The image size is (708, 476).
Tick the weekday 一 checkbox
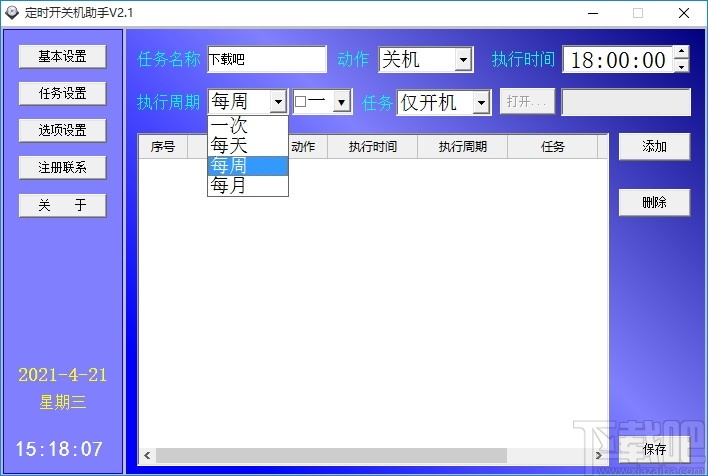pyautogui.click(x=300, y=102)
